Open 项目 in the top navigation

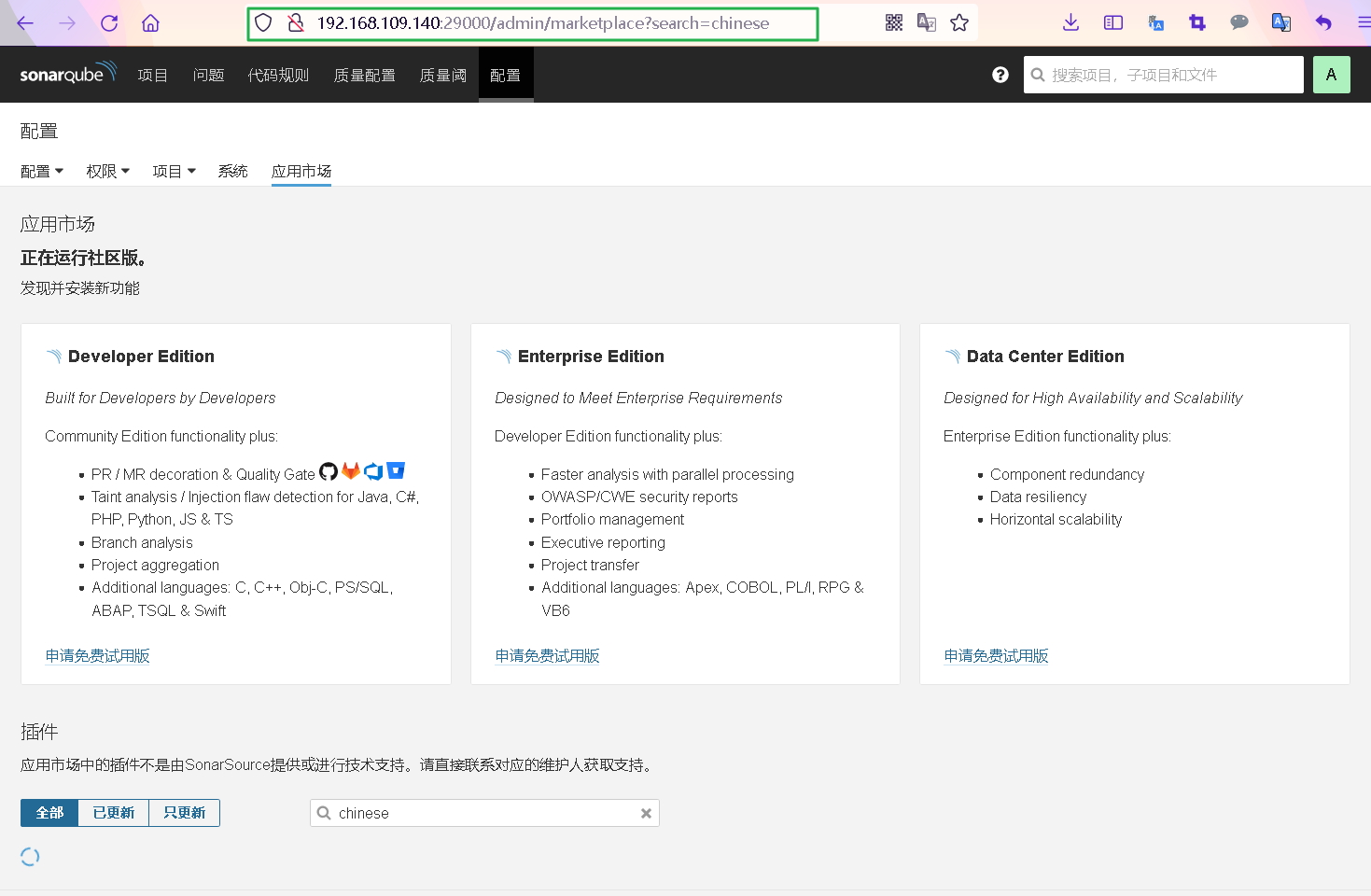(x=152, y=76)
